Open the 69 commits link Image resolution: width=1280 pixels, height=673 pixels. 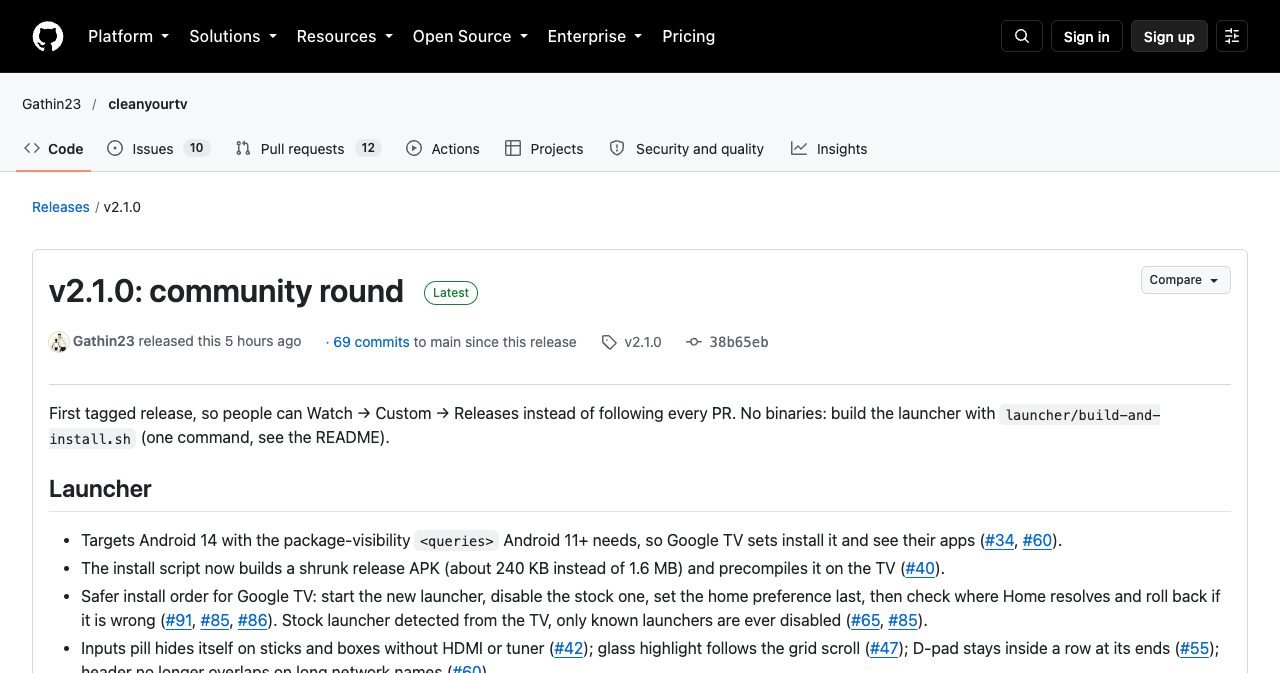[x=371, y=342]
